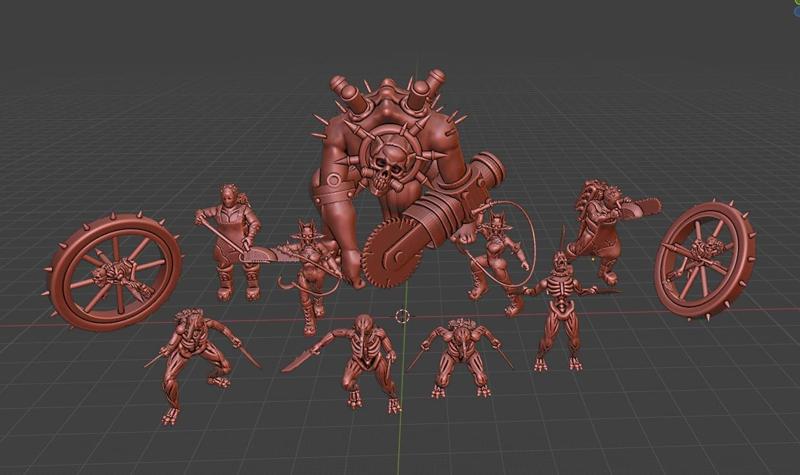The width and height of the screenshot is (800, 475).
Task: Pick the woman holding the chainsaw sword
Action: pos(235,240)
